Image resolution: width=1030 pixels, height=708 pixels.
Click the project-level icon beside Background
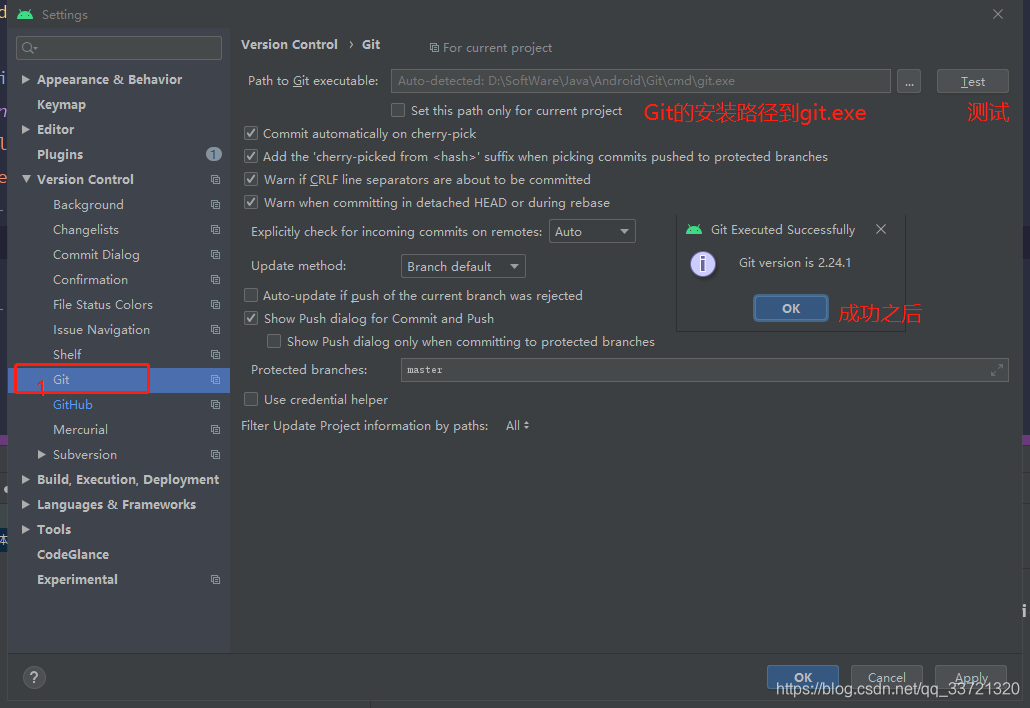215,204
